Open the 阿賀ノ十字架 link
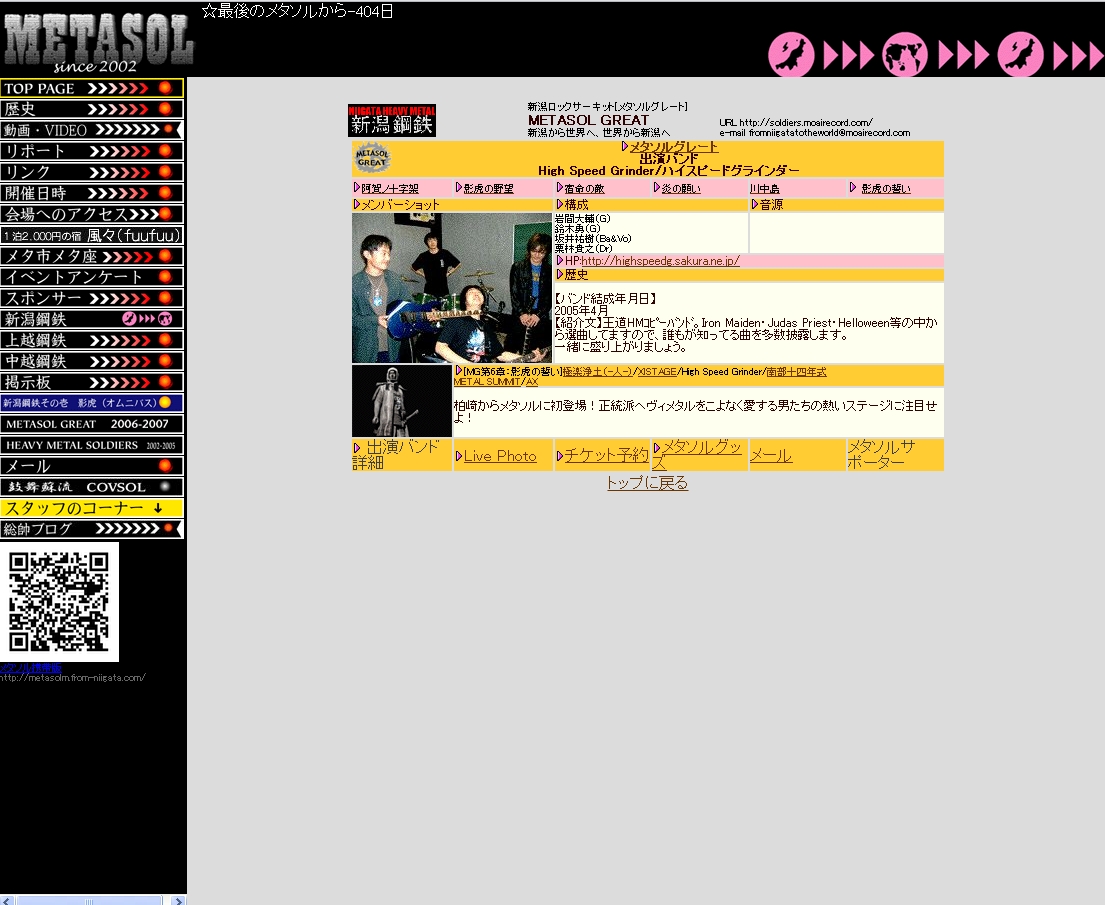The width and height of the screenshot is (1105, 905). (x=390, y=188)
